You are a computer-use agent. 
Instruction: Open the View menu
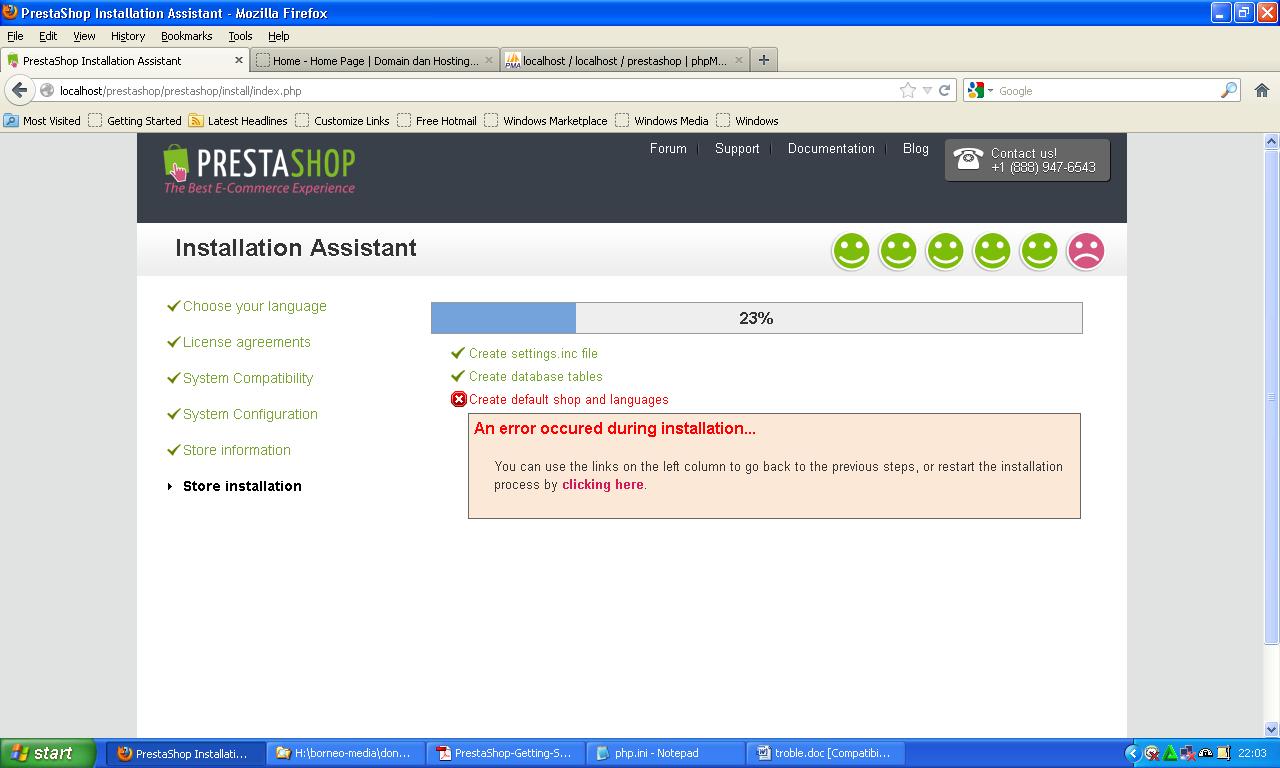[84, 36]
